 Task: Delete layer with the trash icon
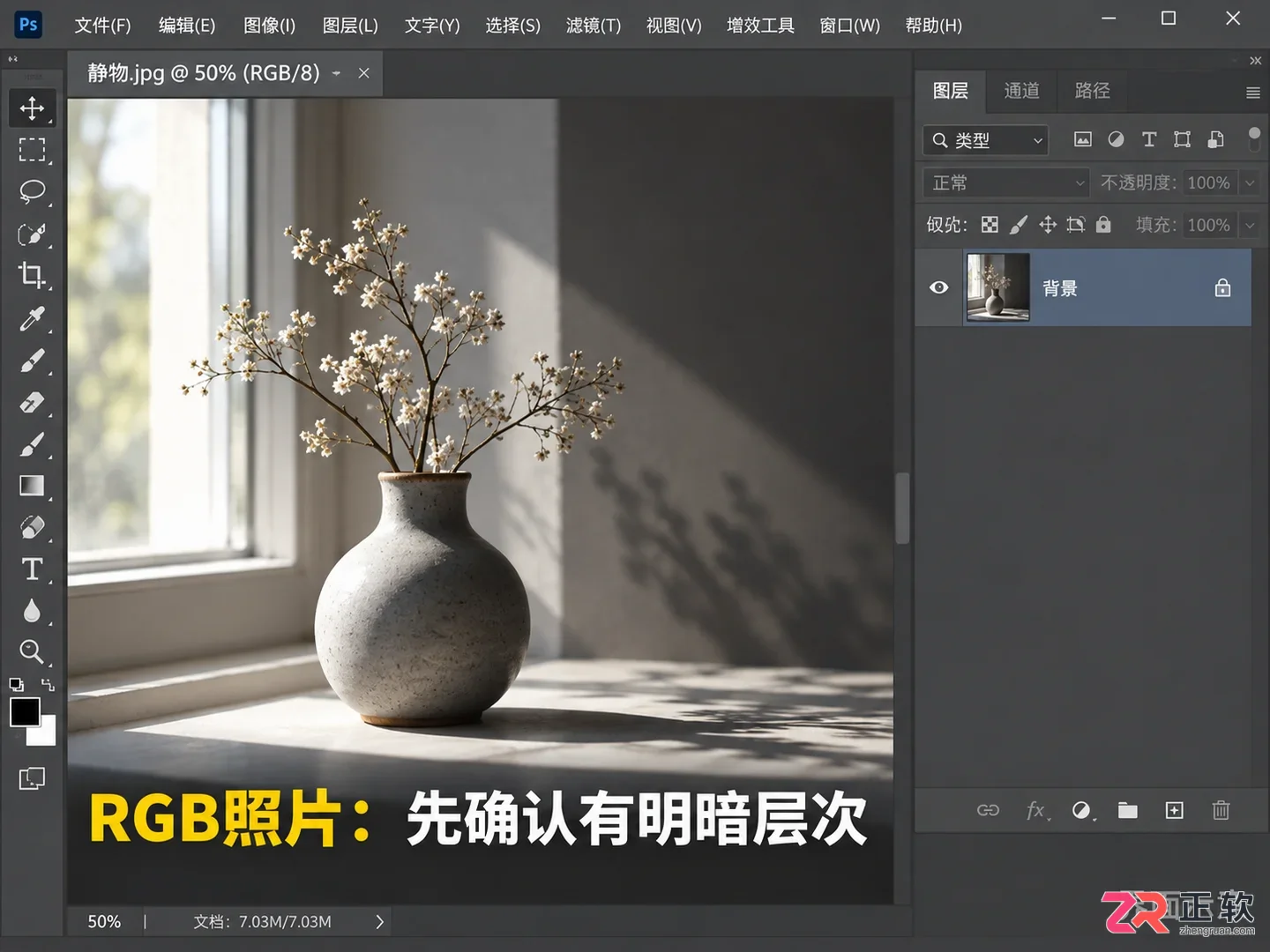point(1221,810)
